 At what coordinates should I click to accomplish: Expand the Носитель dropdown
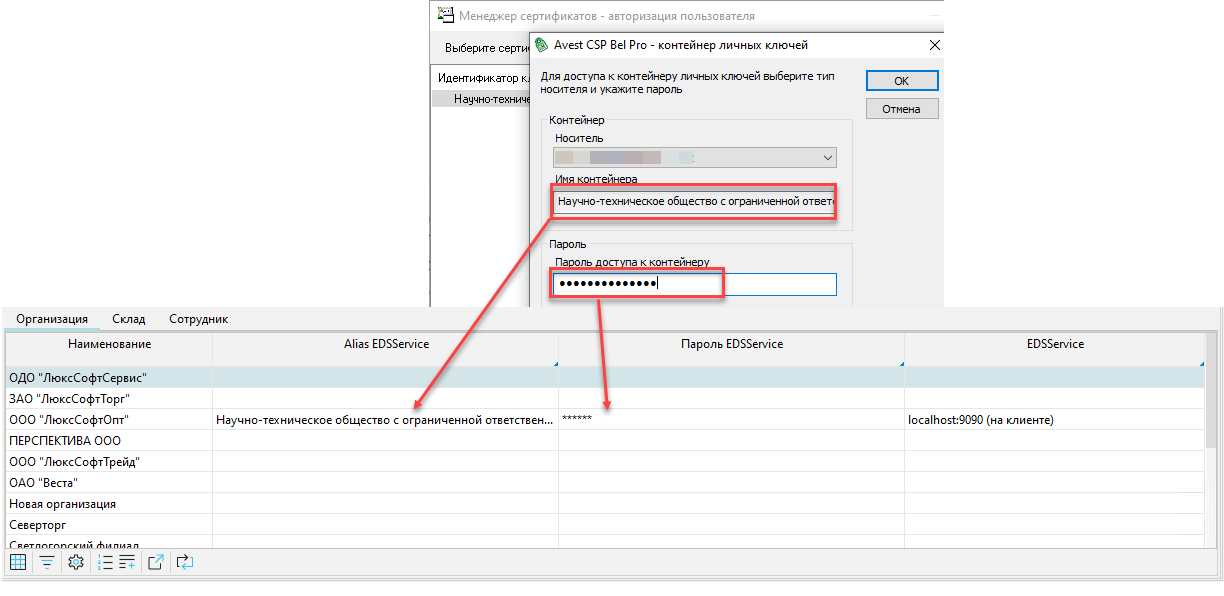point(827,158)
